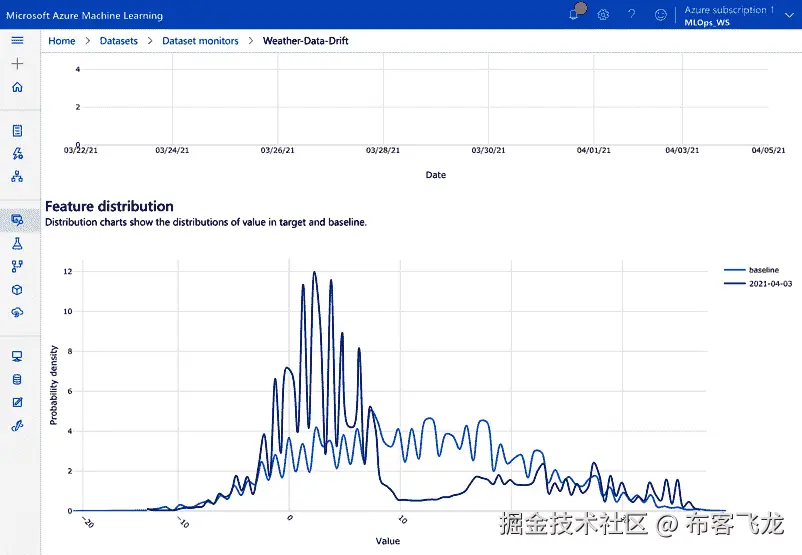Open Automated ML lightning icon

17,153
